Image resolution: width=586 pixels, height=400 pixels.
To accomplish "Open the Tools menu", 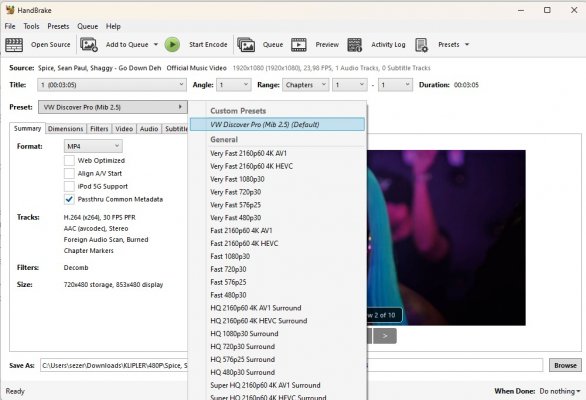I will pyautogui.click(x=31, y=26).
